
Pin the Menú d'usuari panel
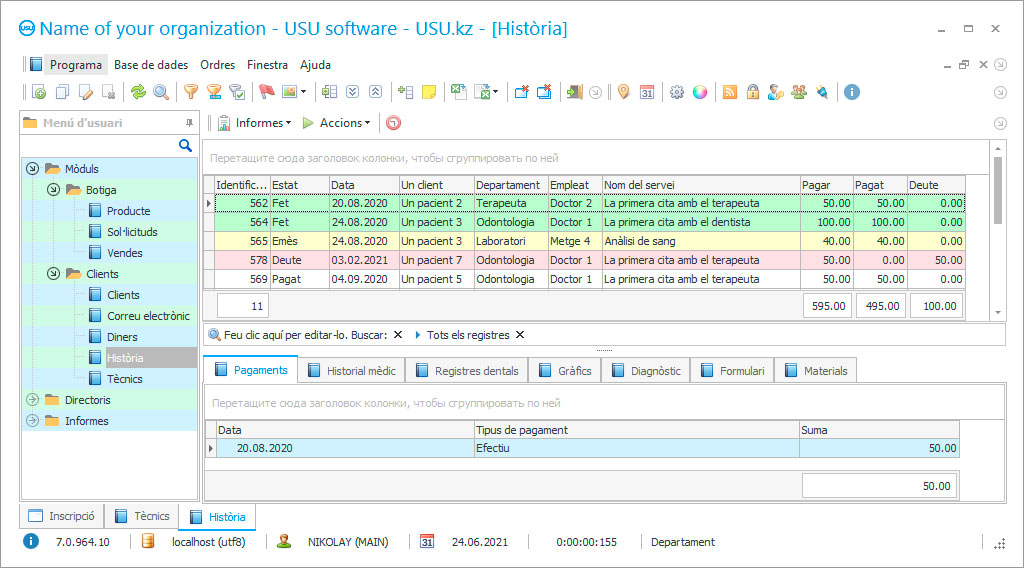(189, 123)
